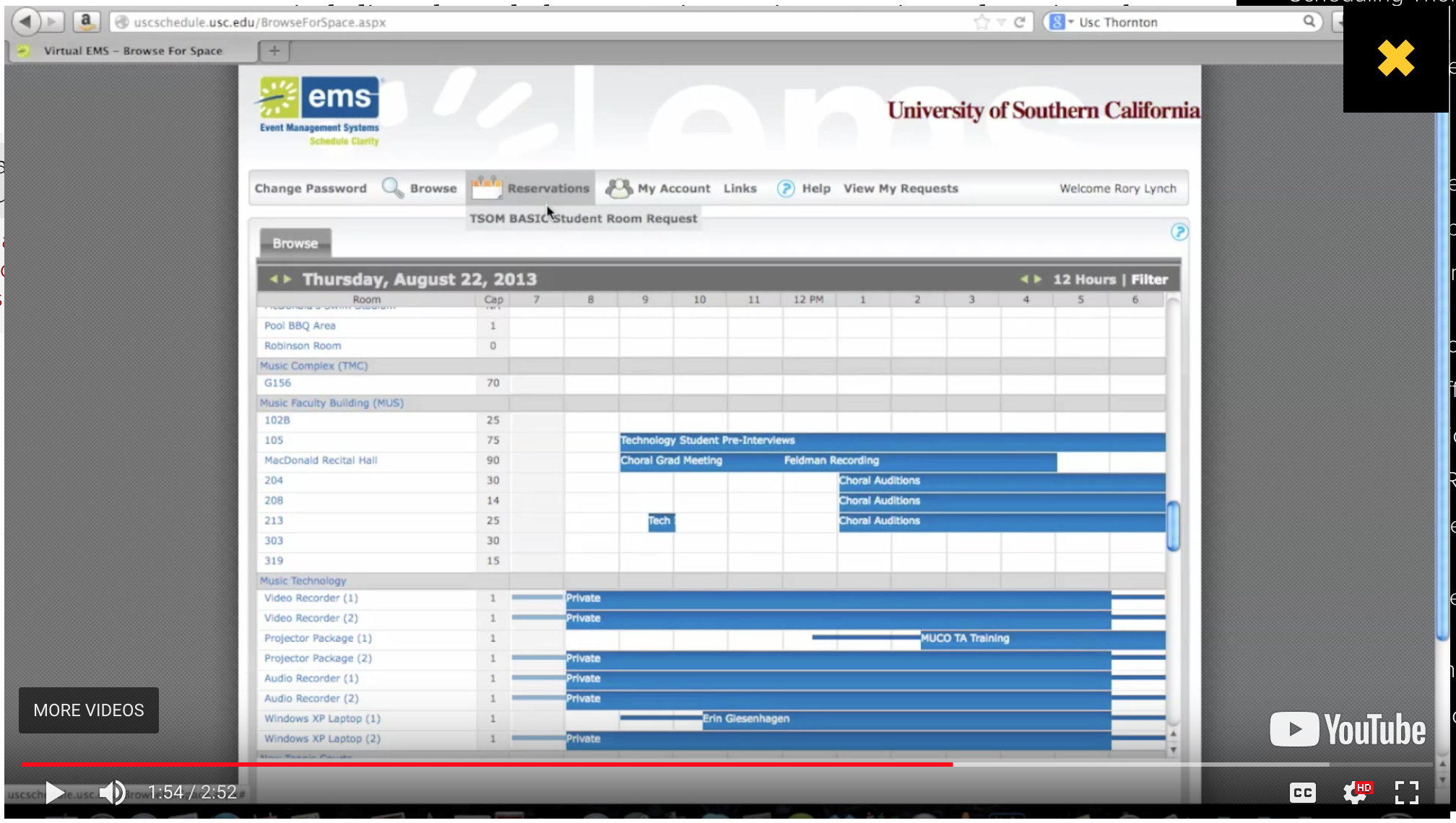Click the 12 Hours link
This screenshot has width=1456, height=823.
pyautogui.click(x=1084, y=279)
